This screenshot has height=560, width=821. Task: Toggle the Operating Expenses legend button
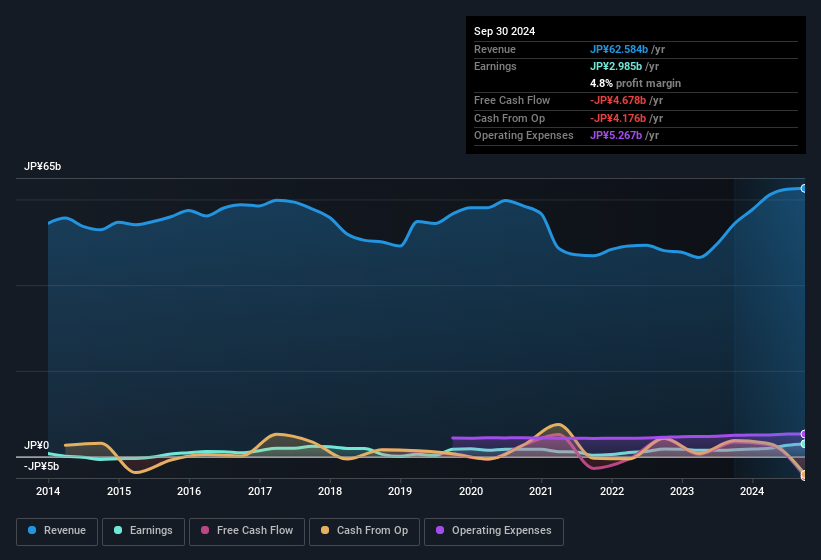click(494, 531)
